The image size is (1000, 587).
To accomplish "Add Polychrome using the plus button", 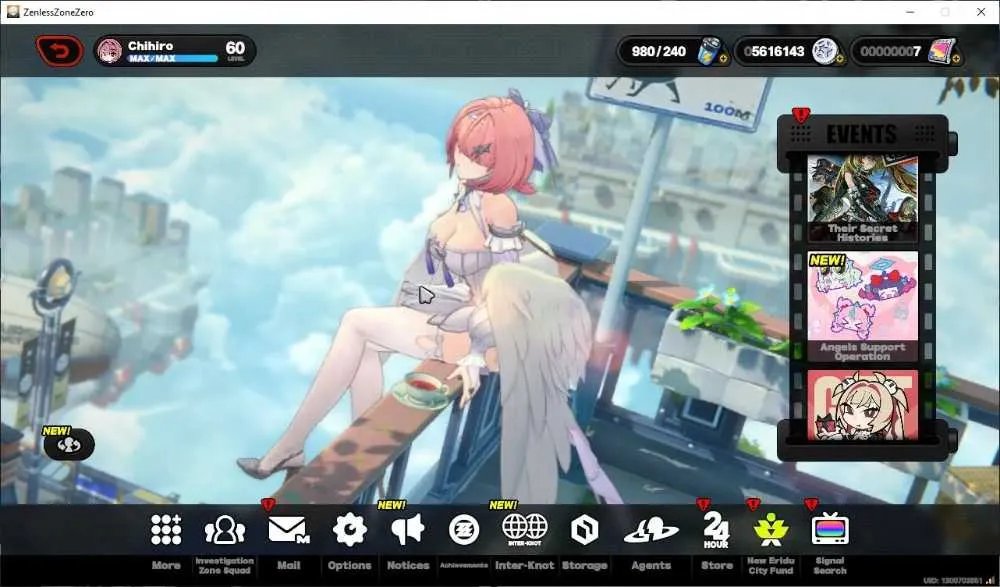I will click(955, 59).
